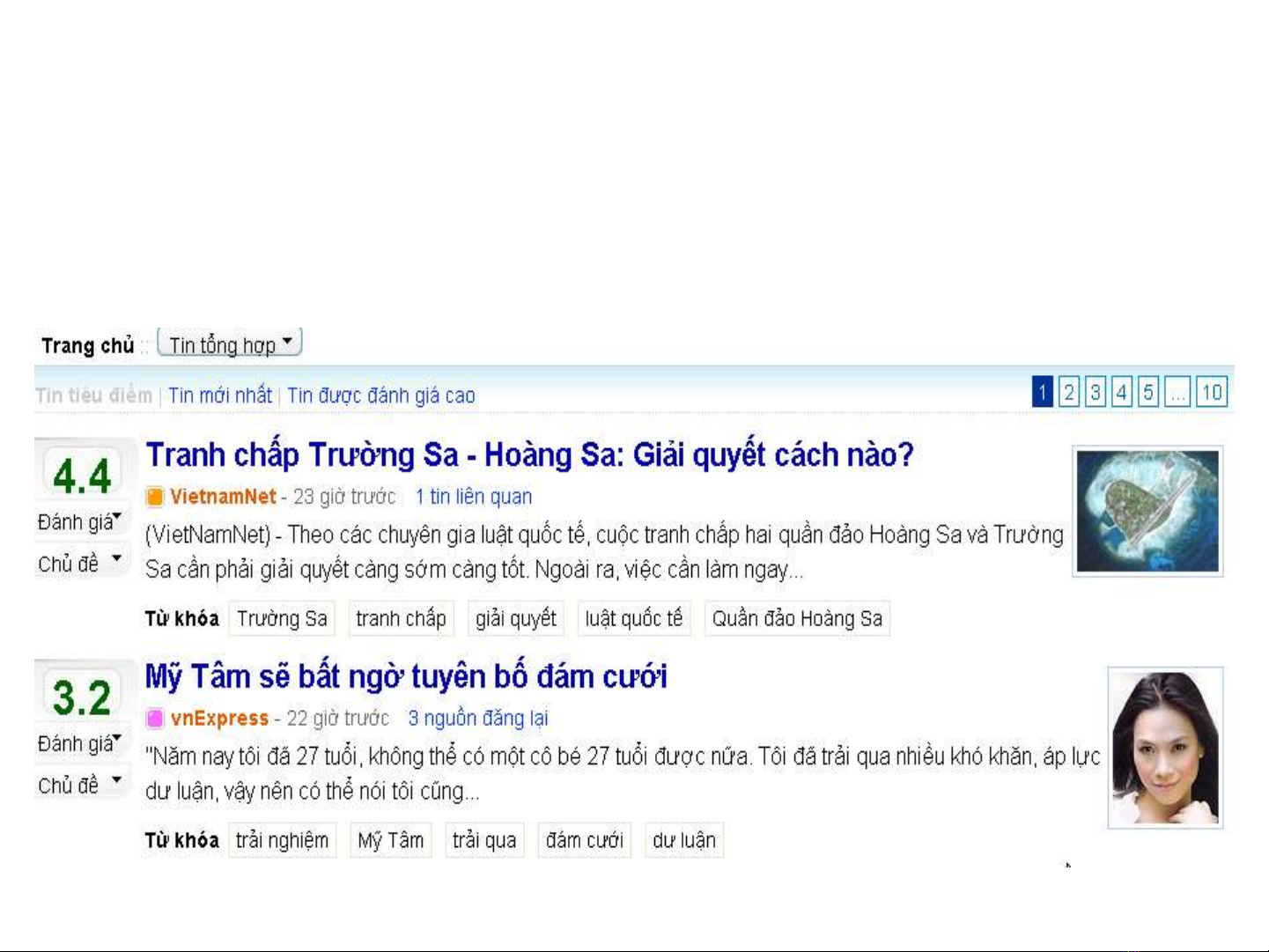The width and height of the screenshot is (1269, 952).
Task: Click the Mỹ Tâm portrait thumbnail
Action: (x=1165, y=749)
